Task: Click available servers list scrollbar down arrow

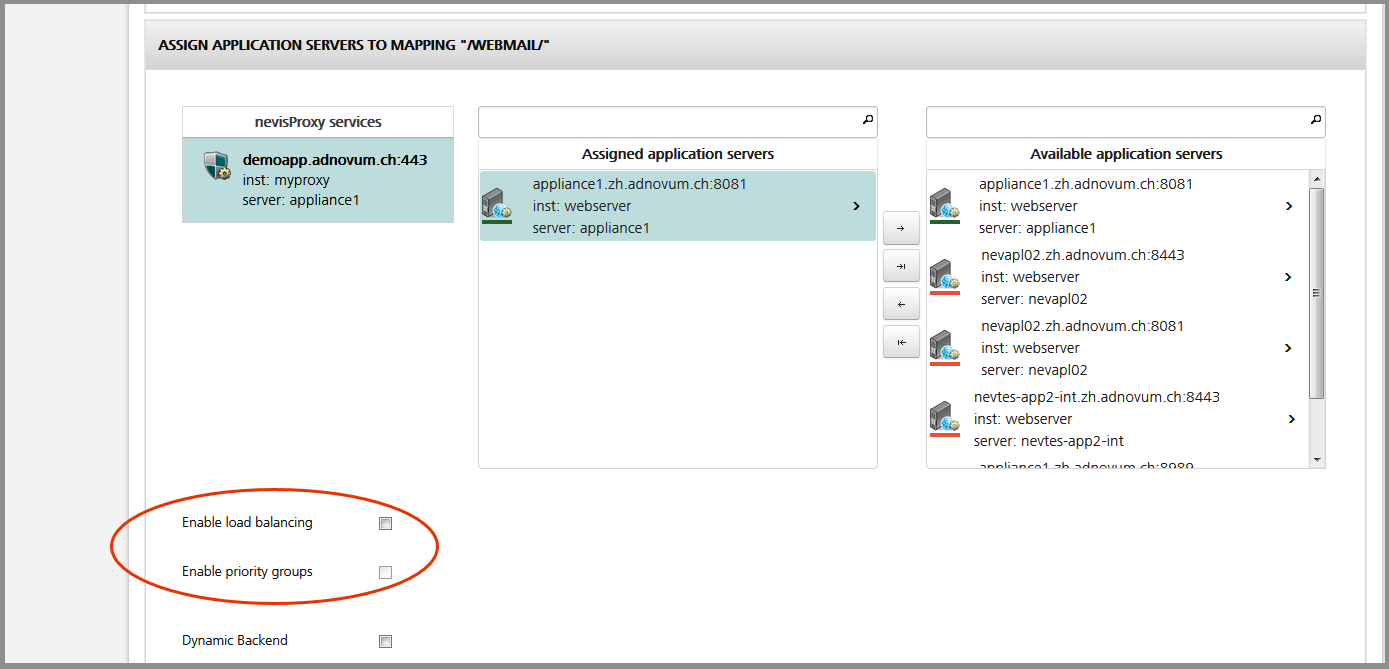Action: coord(1317,460)
